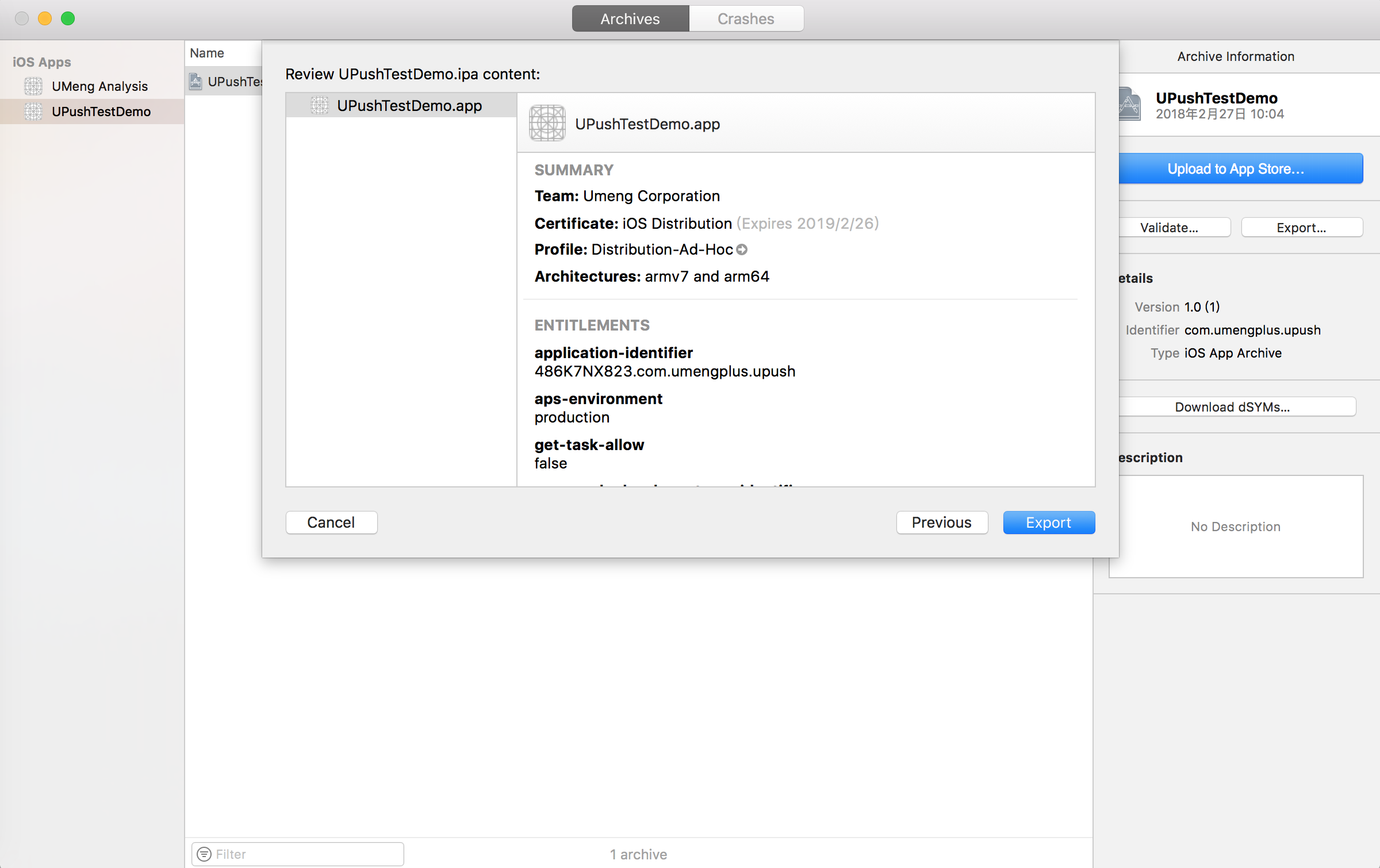The width and height of the screenshot is (1380, 868).
Task: Click Download dSYMs button
Action: point(1237,407)
